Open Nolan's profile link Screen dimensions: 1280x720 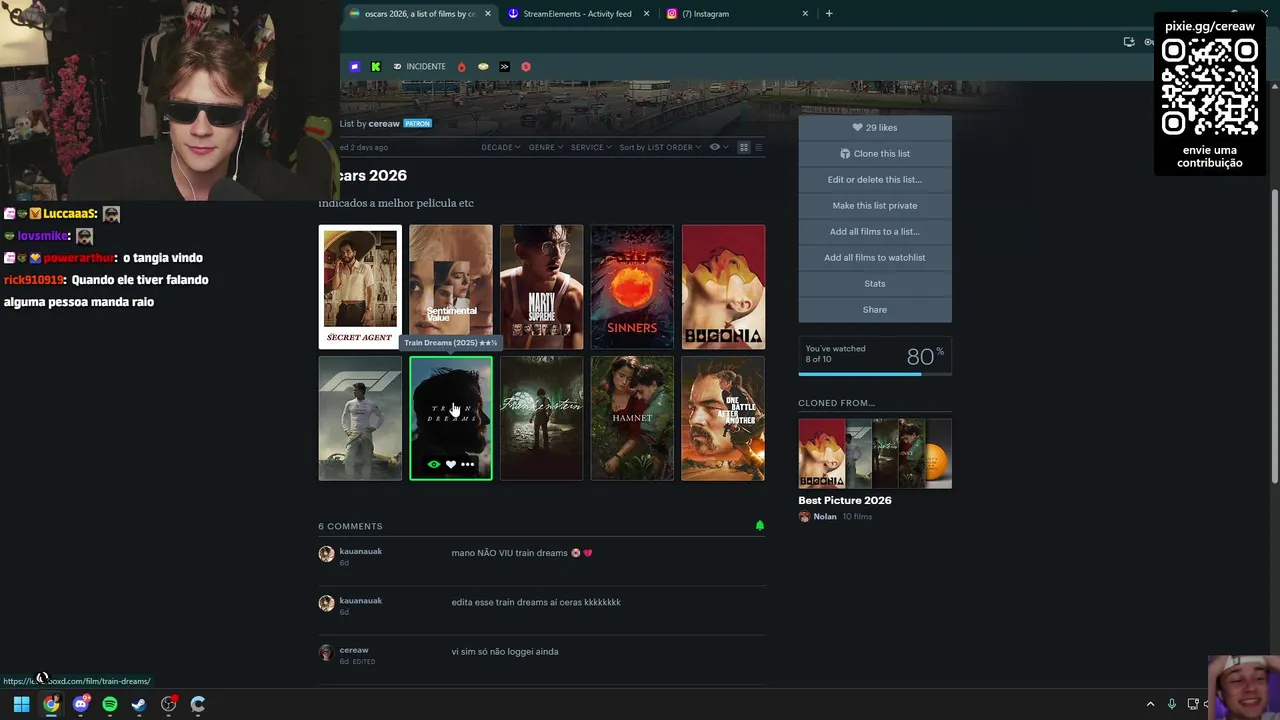click(825, 517)
